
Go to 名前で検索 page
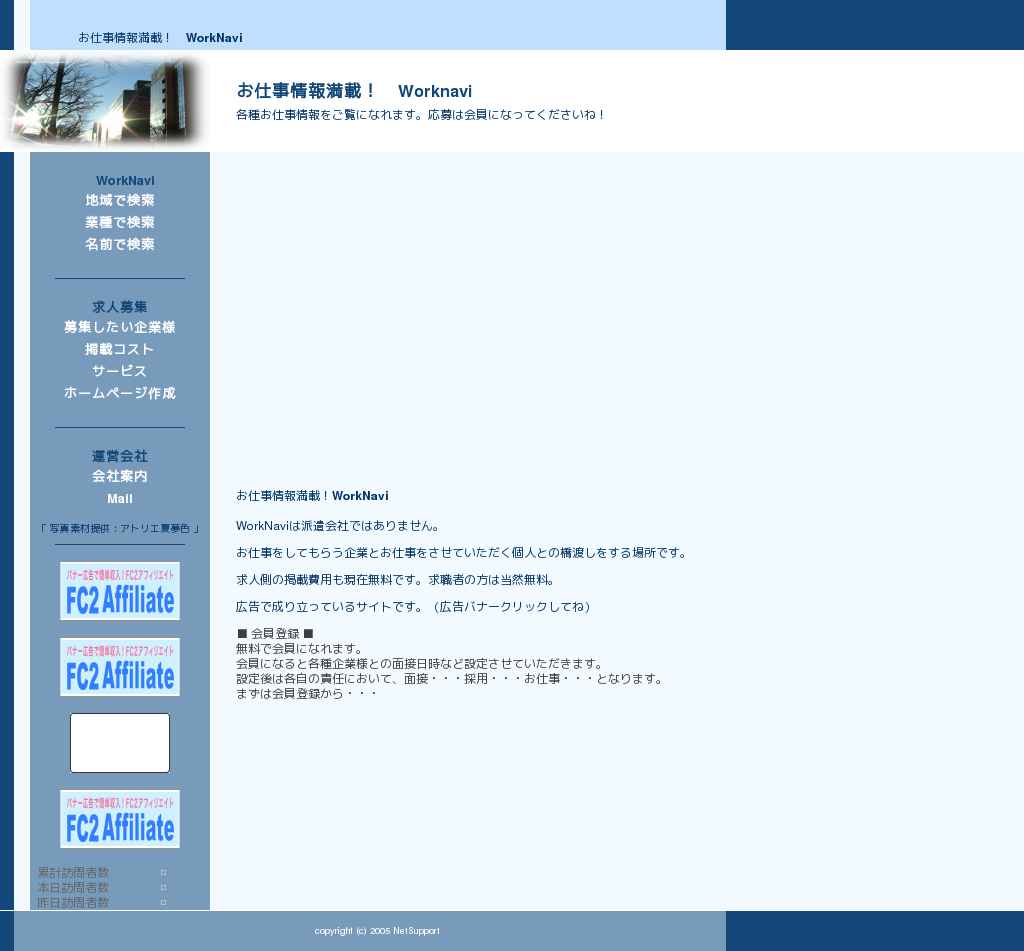tap(120, 245)
